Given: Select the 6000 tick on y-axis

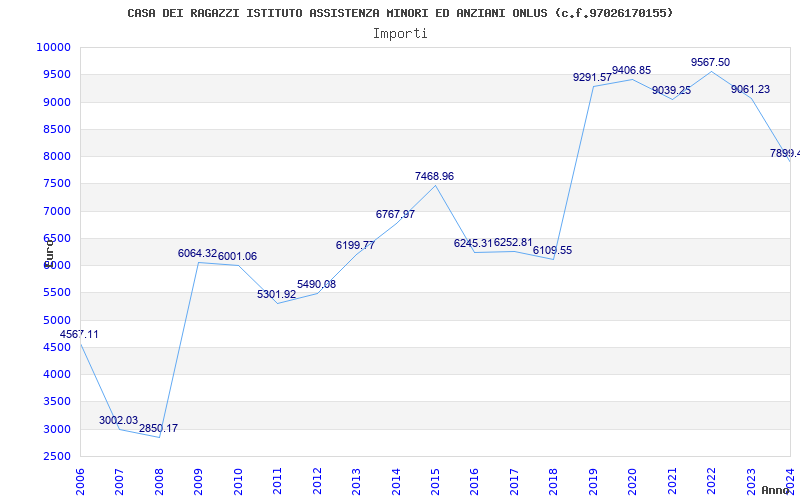Looking at the screenshot, I should tap(56, 265).
